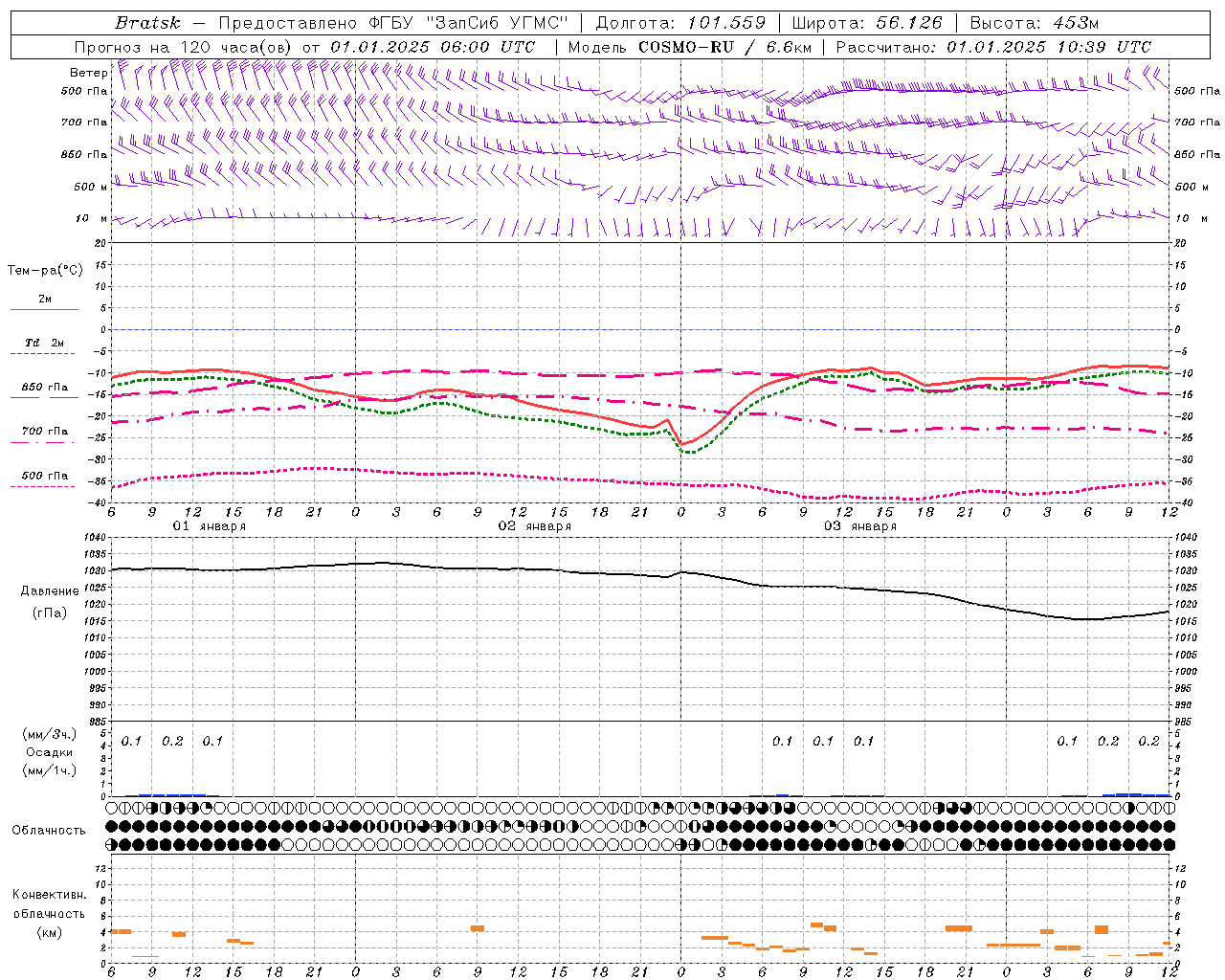This screenshot has height=980, width=1225.
Task: Click the 01 января date label
Action: click(209, 526)
